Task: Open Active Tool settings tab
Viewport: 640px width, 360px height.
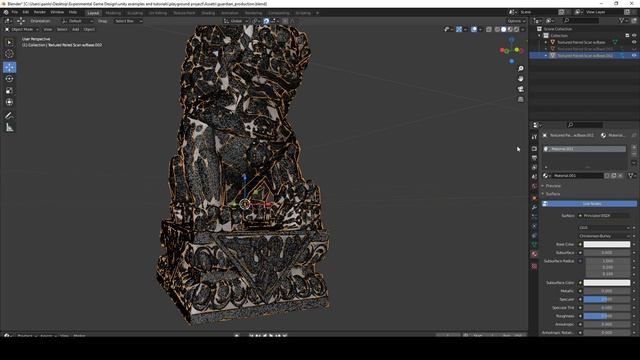Action: (534, 137)
